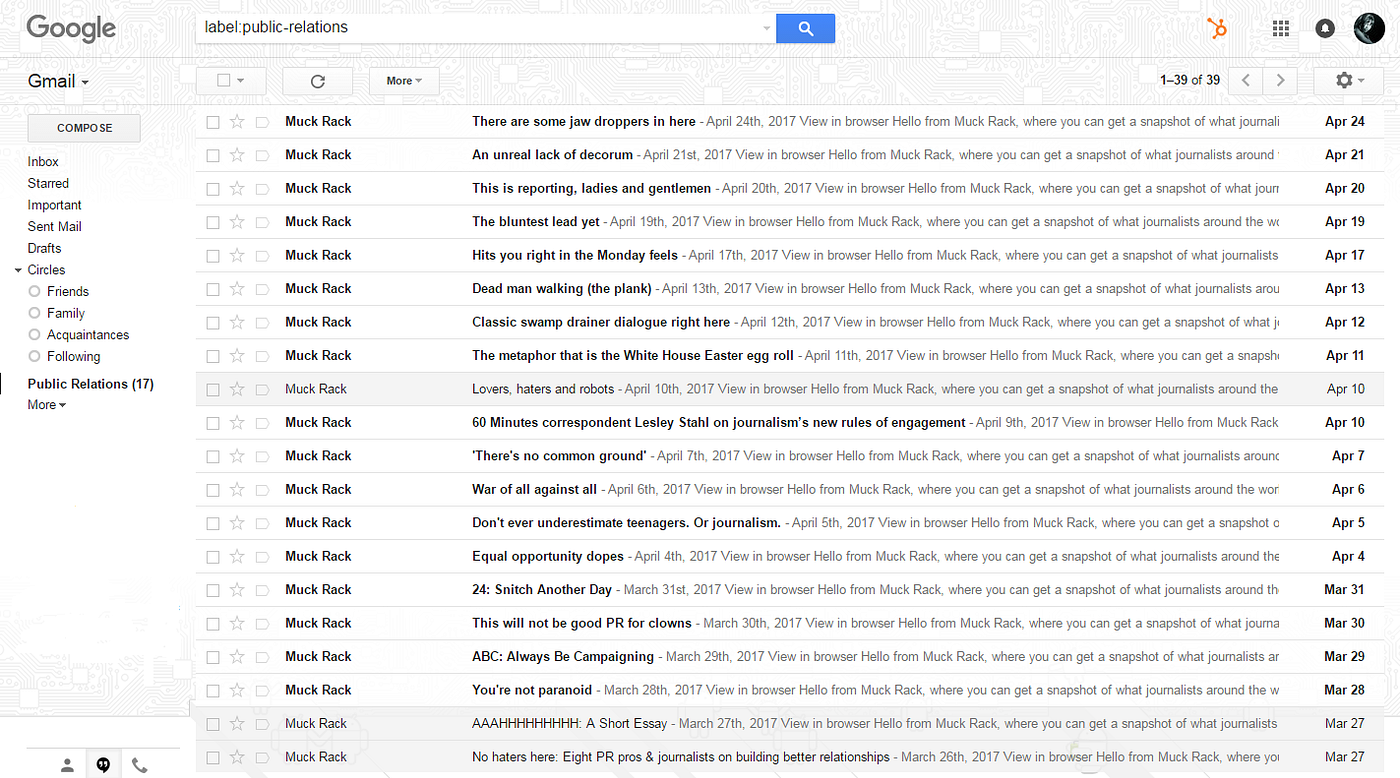
Task: Show search options arrow in search box
Action: pyautogui.click(x=767, y=28)
